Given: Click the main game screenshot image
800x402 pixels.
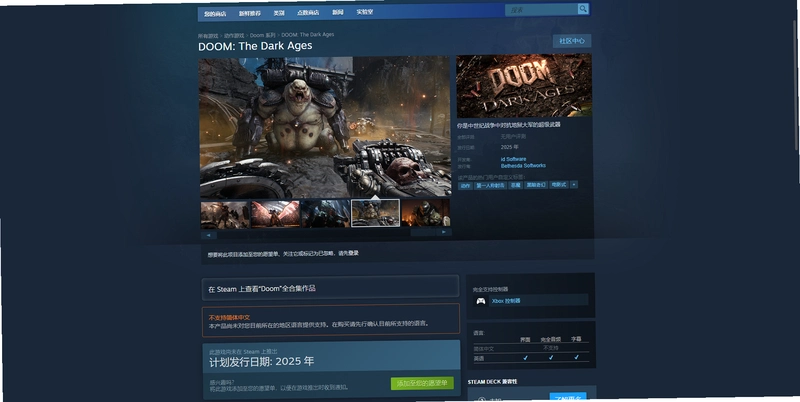Looking at the screenshot, I should pos(325,128).
